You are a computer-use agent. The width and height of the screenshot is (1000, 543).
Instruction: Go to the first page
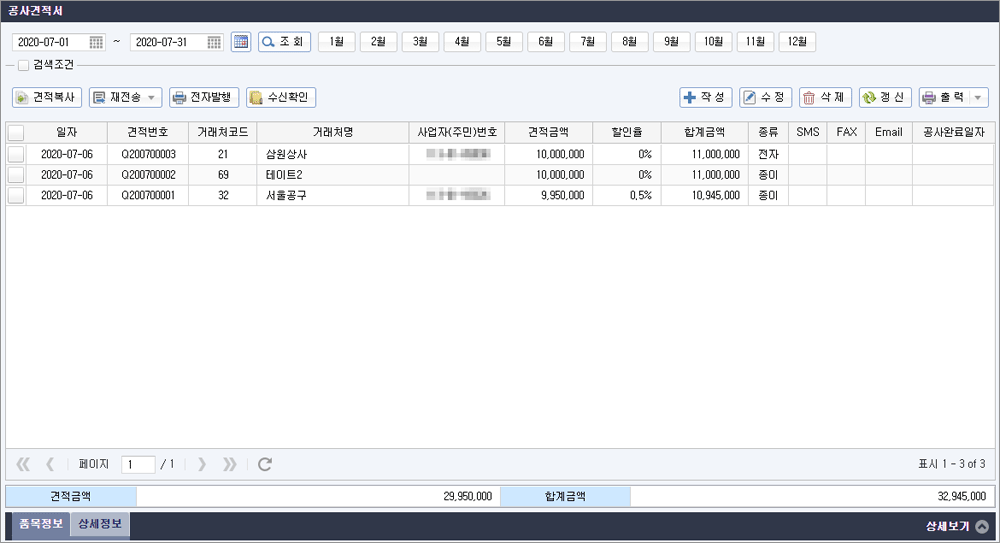tap(23, 465)
